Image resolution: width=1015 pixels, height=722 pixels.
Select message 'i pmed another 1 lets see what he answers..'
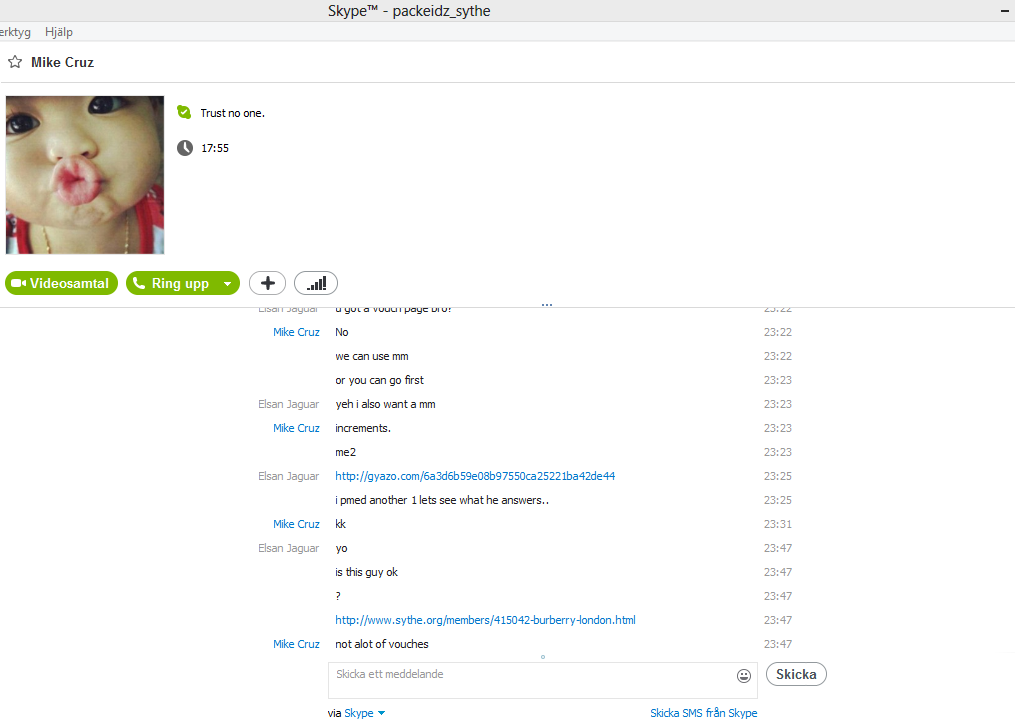click(442, 500)
